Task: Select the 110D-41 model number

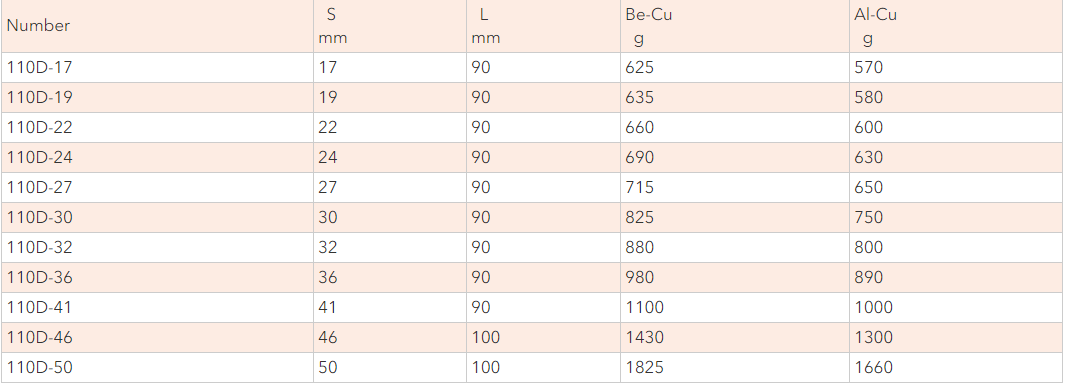Action: pos(39,308)
